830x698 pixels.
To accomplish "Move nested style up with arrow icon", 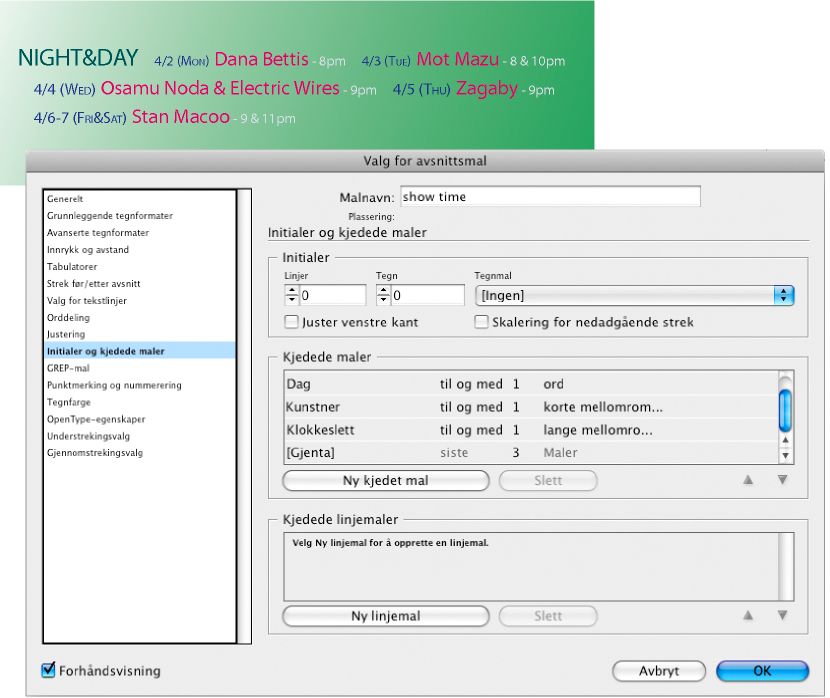I will coord(747,480).
